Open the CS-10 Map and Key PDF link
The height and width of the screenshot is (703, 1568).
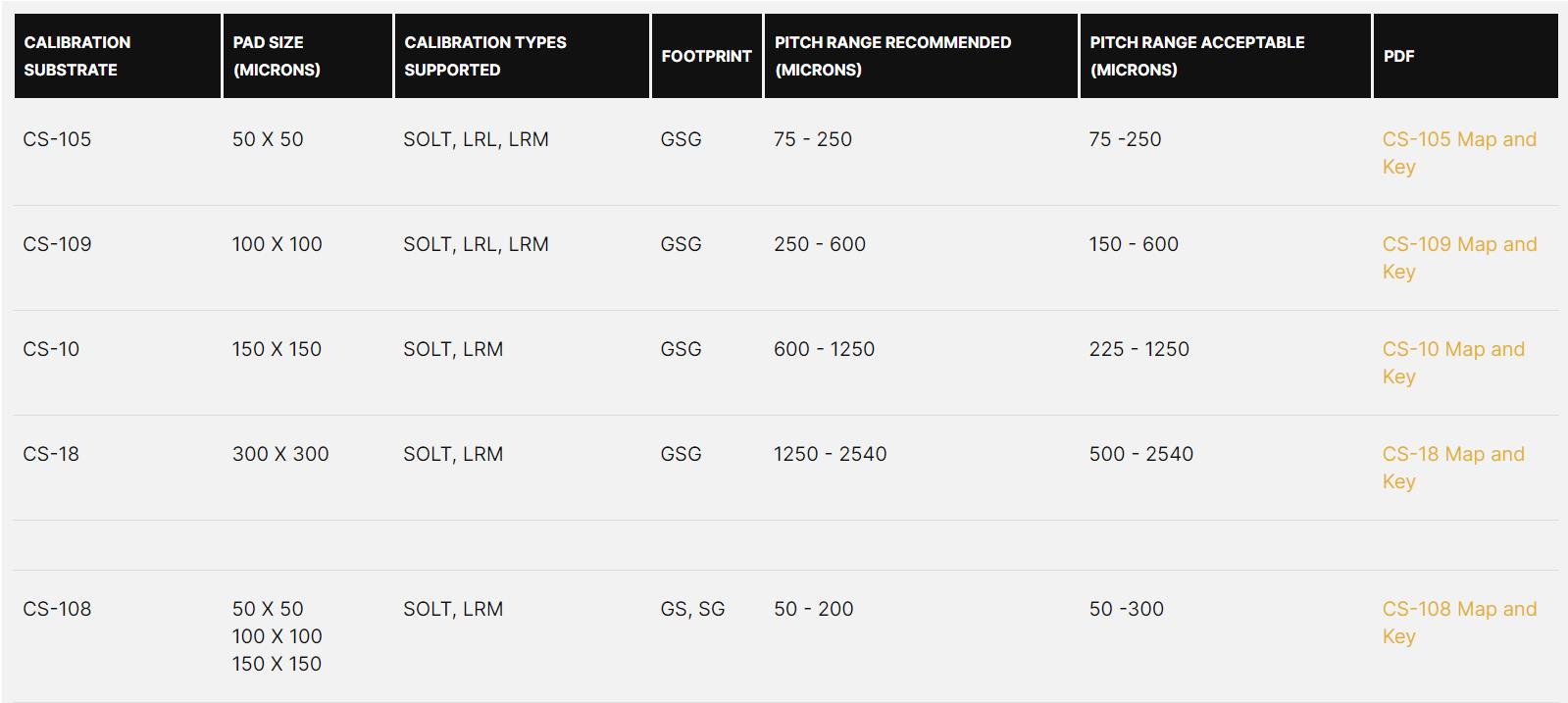(1452, 350)
